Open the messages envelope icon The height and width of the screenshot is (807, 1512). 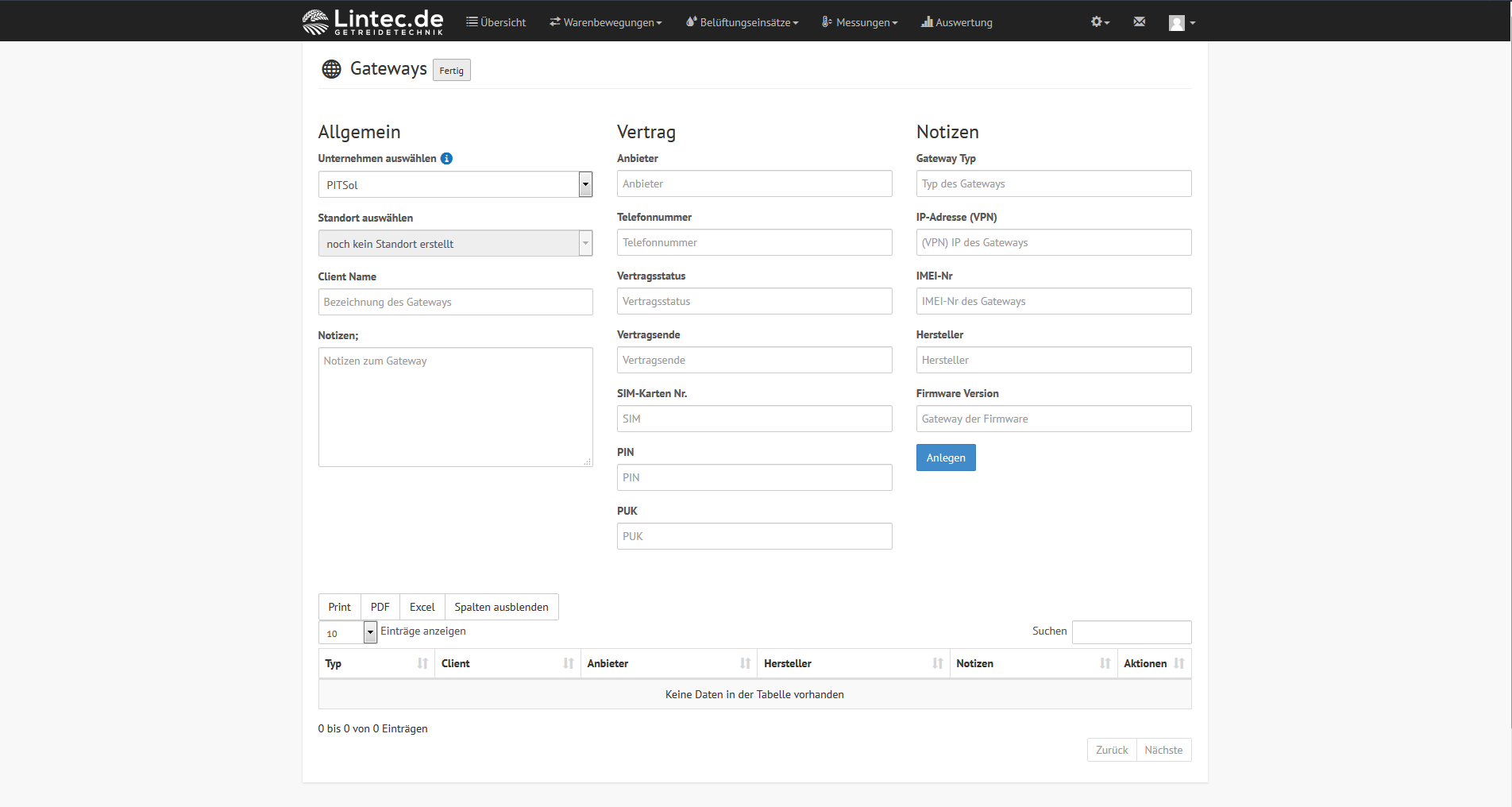[x=1139, y=22]
